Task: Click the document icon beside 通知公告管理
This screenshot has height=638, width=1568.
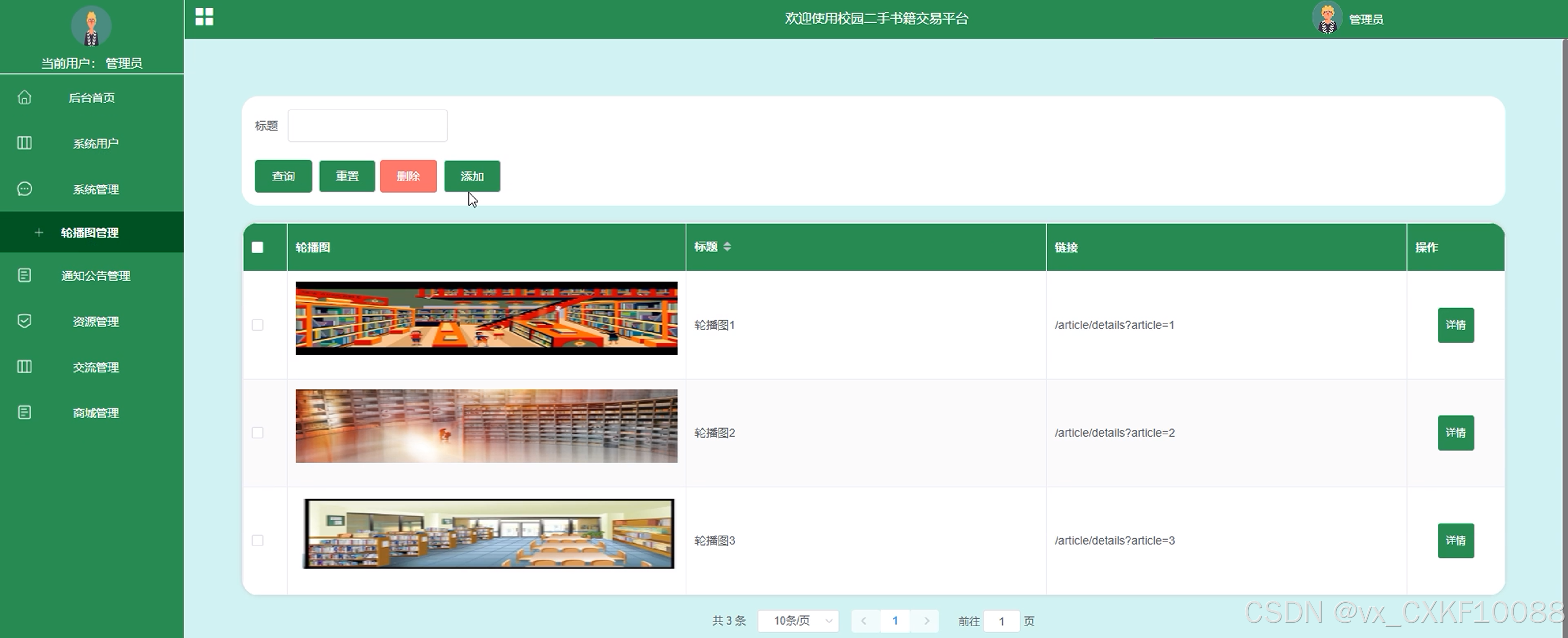Action: pyautogui.click(x=25, y=276)
